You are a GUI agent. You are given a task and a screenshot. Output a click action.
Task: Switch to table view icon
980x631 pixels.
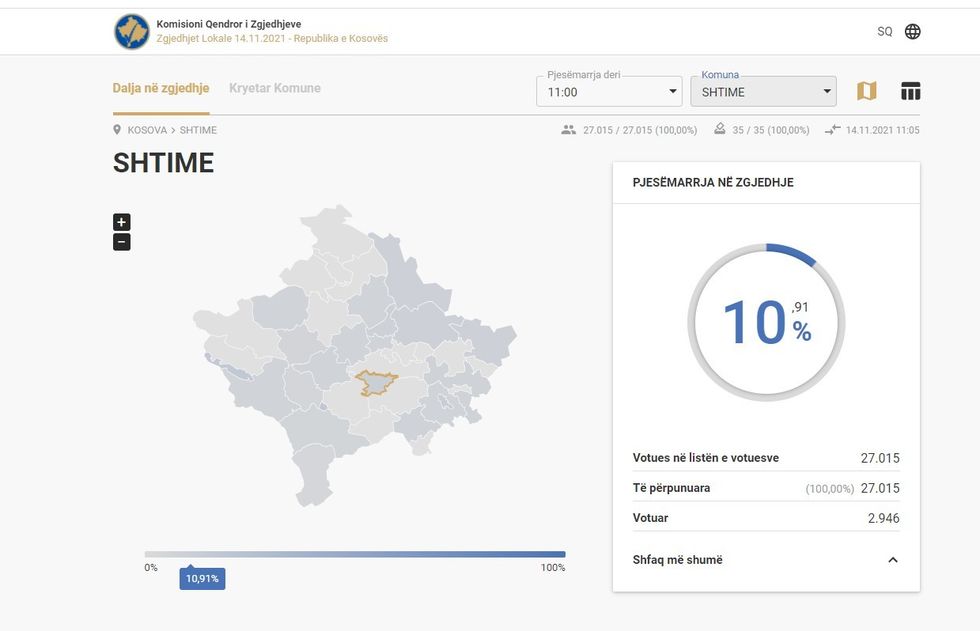tap(910, 91)
